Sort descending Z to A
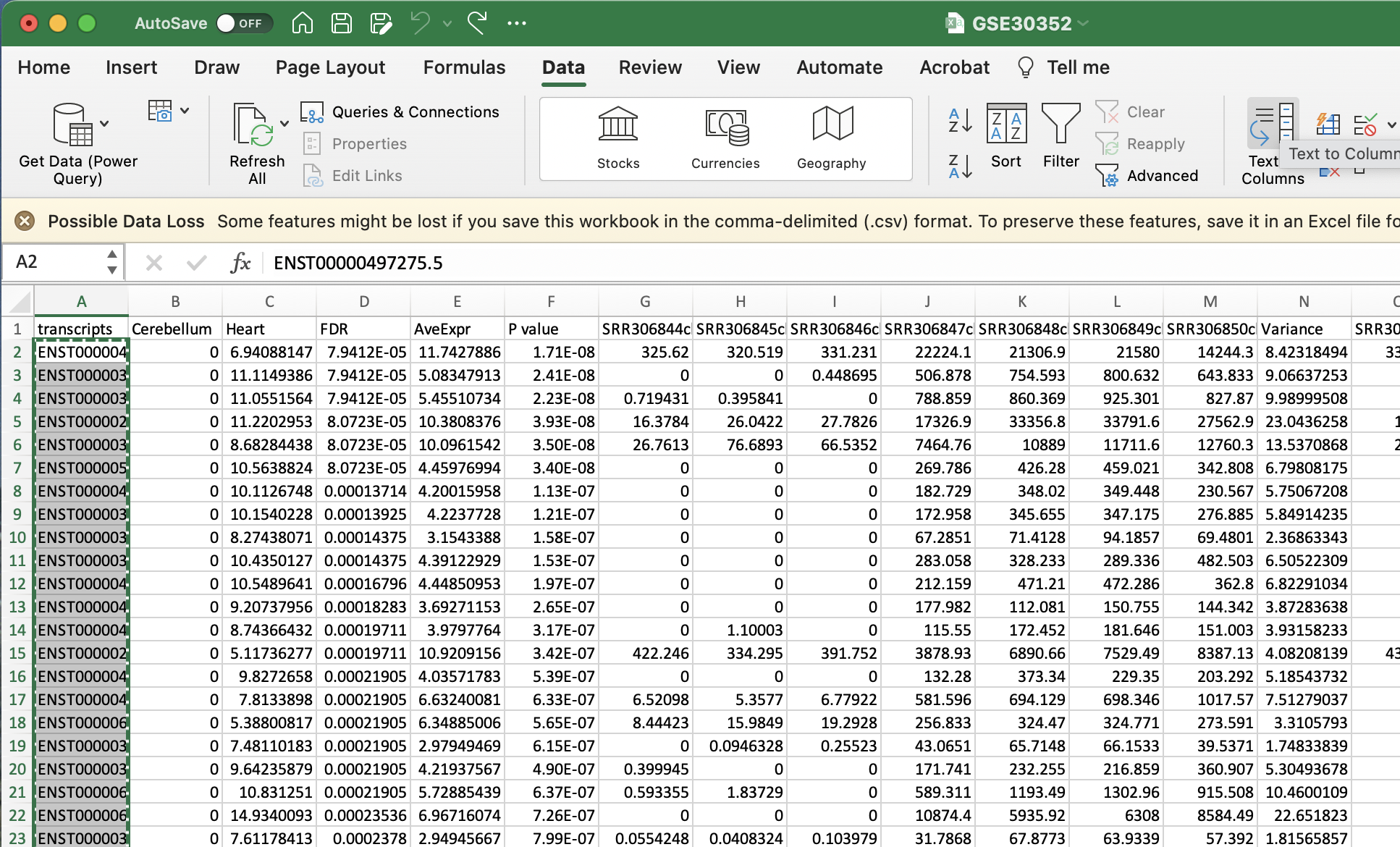The height and width of the screenshot is (847, 1400). [960, 167]
